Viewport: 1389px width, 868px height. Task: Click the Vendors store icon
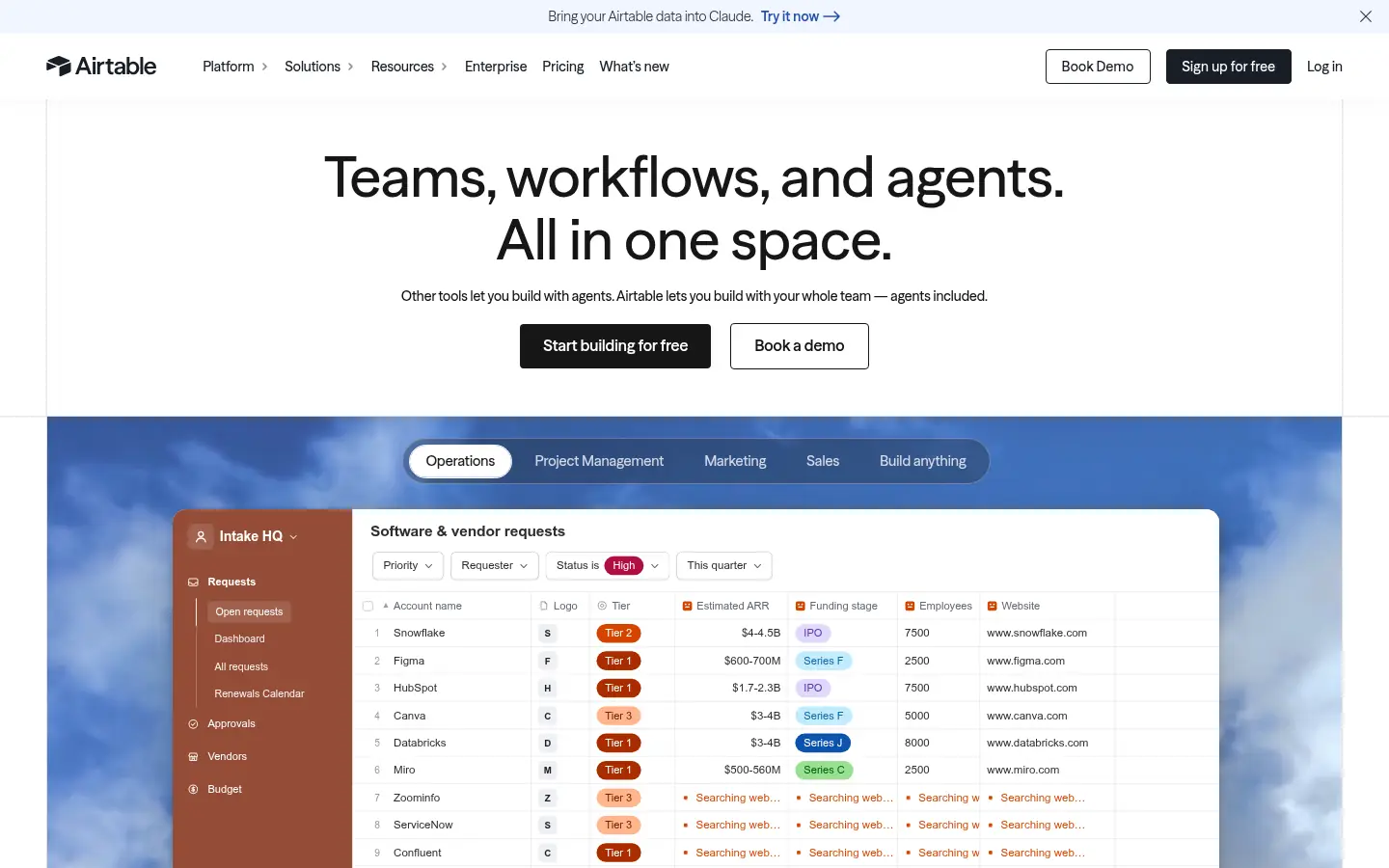[193, 757]
